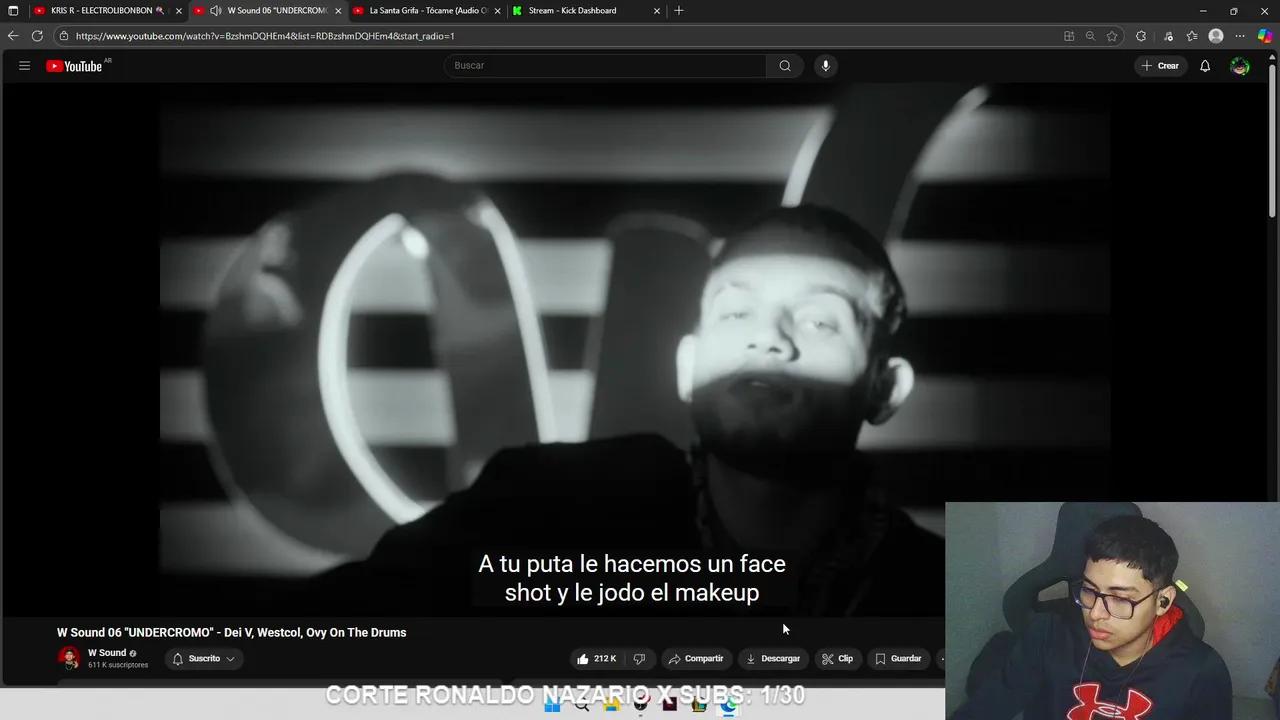Switch to the Stream - Kick Dashboard tab

click(x=587, y=11)
